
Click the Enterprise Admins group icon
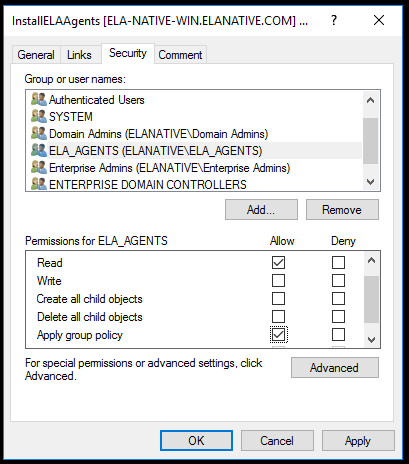[x=39, y=167]
